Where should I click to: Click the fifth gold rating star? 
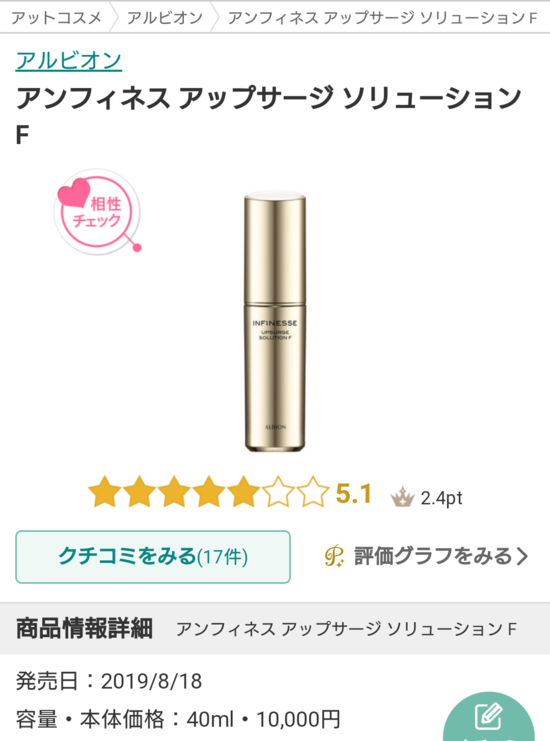[243, 492]
